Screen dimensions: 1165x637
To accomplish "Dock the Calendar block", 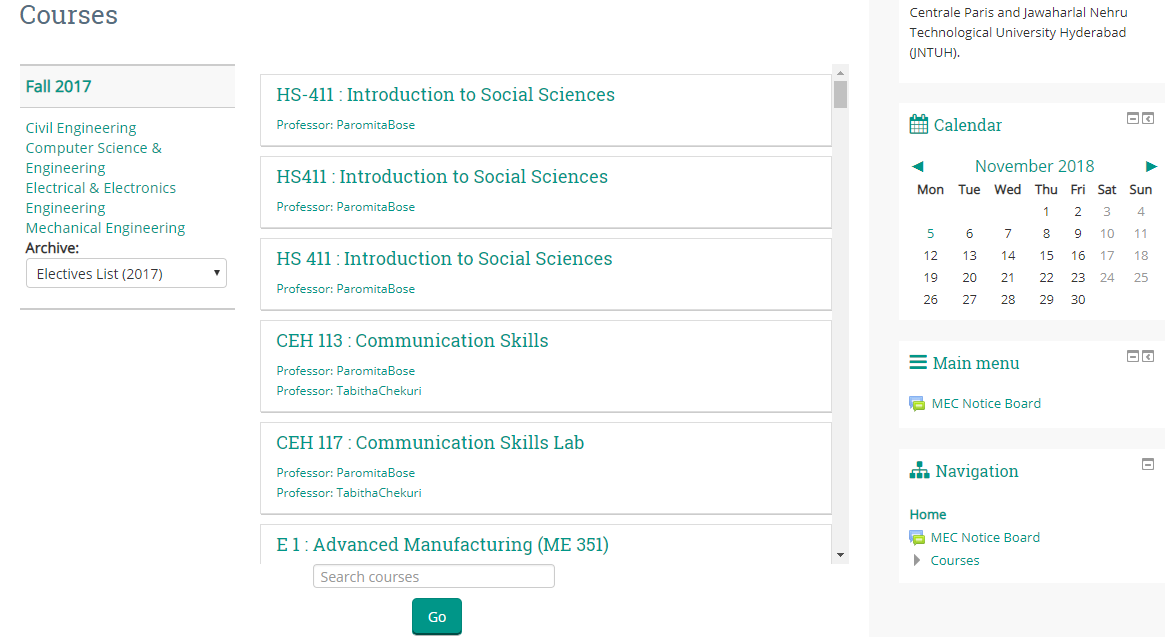I will click(x=1148, y=118).
